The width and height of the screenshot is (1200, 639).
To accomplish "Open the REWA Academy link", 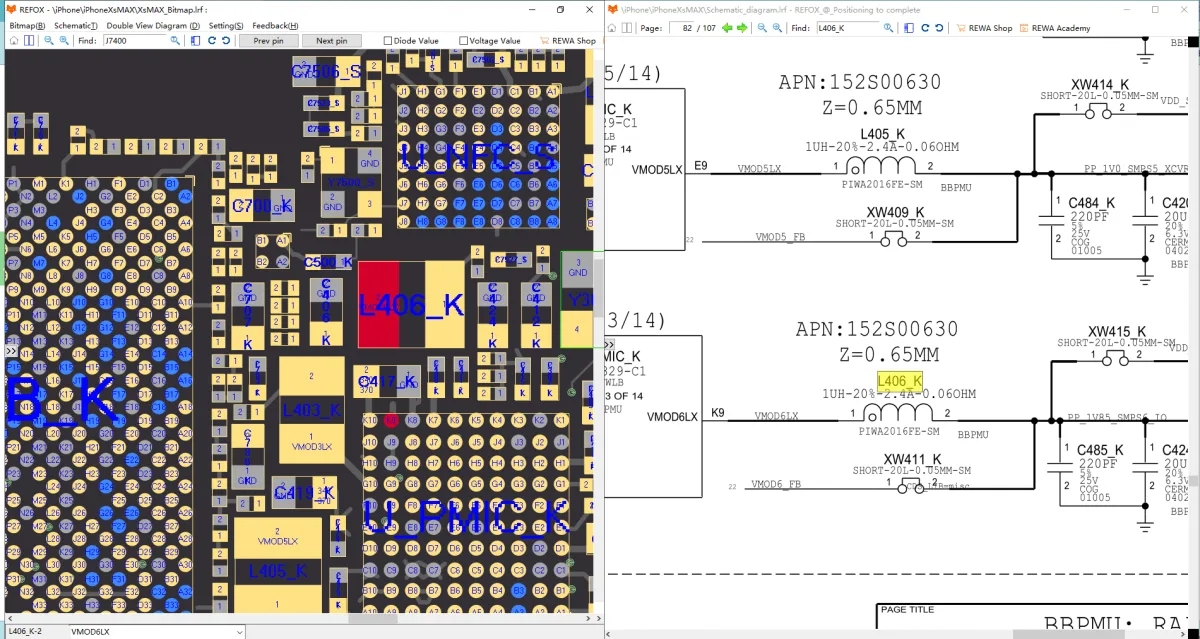I will click(x=1054, y=28).
